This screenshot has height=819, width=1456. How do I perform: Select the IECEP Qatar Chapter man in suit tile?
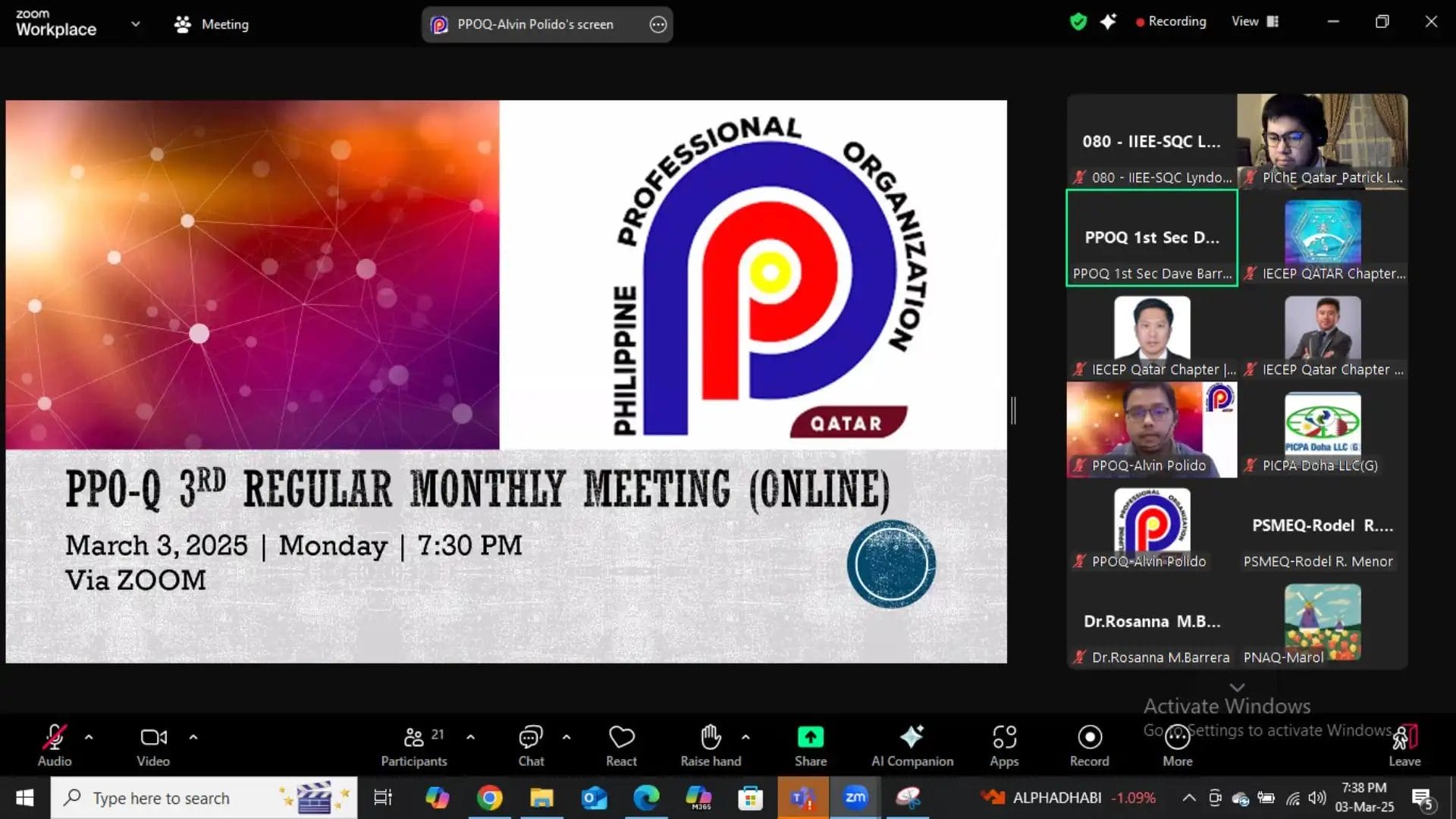(1323, 334)
